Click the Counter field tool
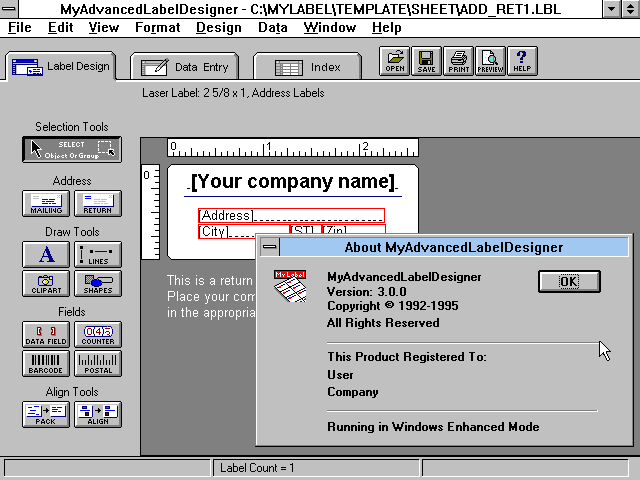640x480 pixels. (x=98, y=334)
